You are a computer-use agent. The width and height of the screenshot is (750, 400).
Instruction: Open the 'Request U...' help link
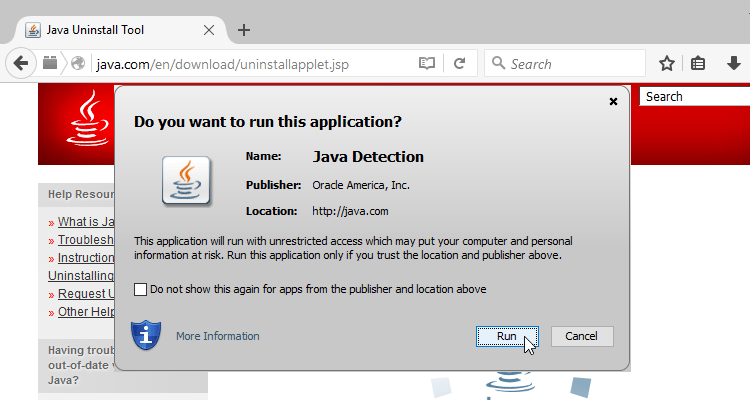pos(86,294)
